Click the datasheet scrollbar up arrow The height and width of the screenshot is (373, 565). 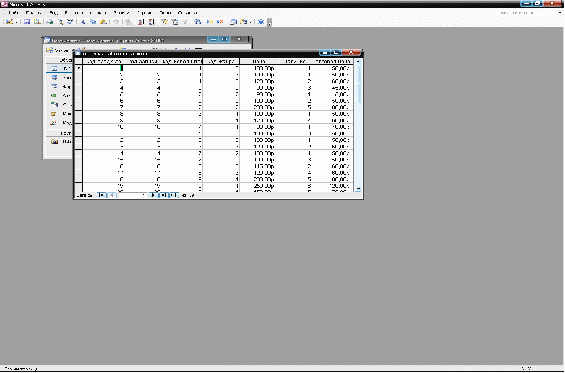(x=358, y=62)
